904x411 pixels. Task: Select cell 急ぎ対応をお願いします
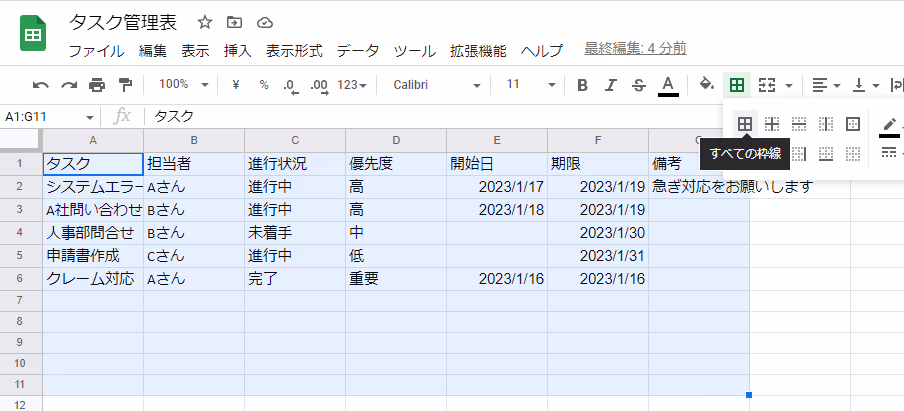click(699, 187)
